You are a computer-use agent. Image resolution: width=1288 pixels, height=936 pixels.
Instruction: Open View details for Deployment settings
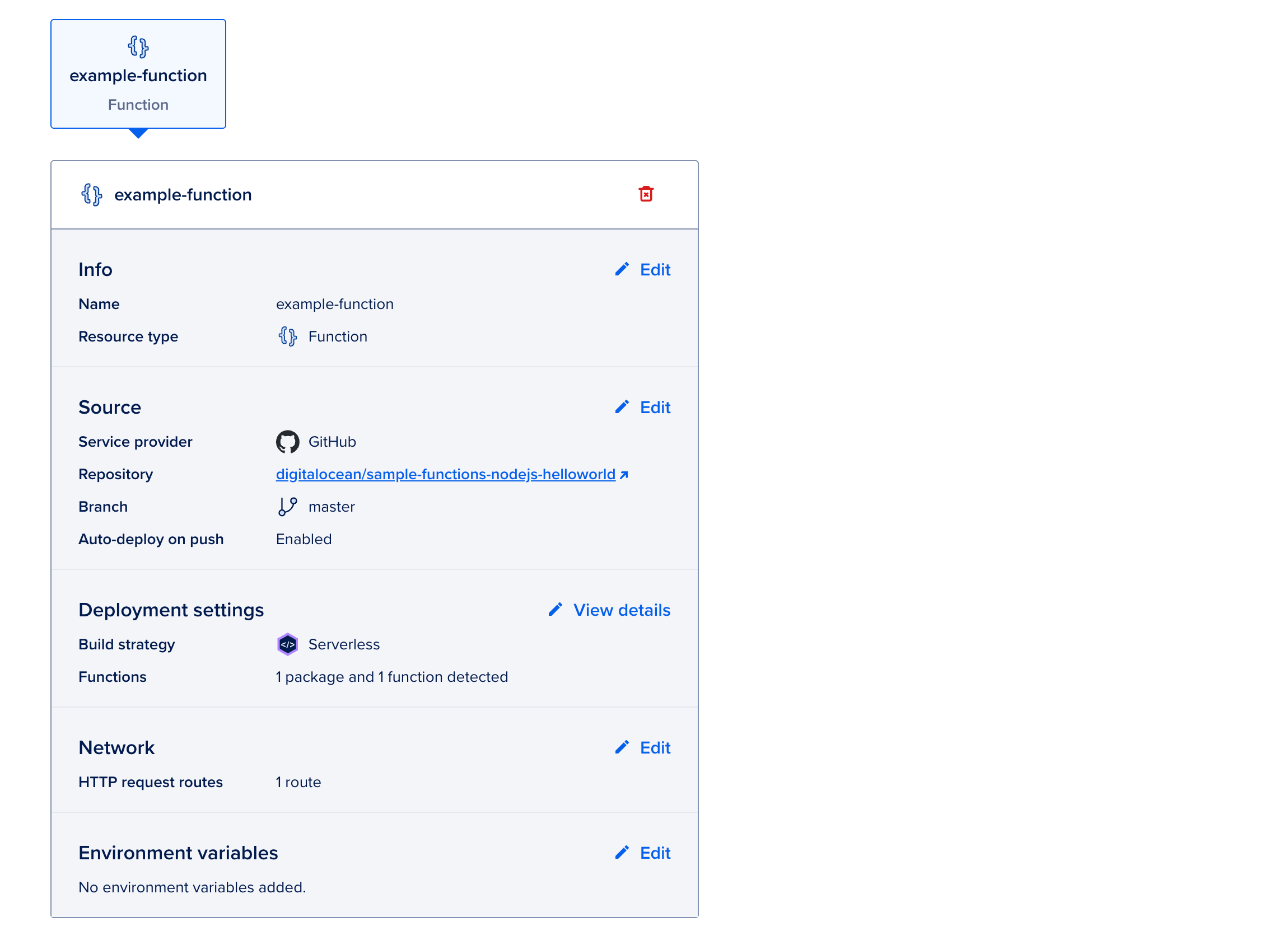[621, 610]
